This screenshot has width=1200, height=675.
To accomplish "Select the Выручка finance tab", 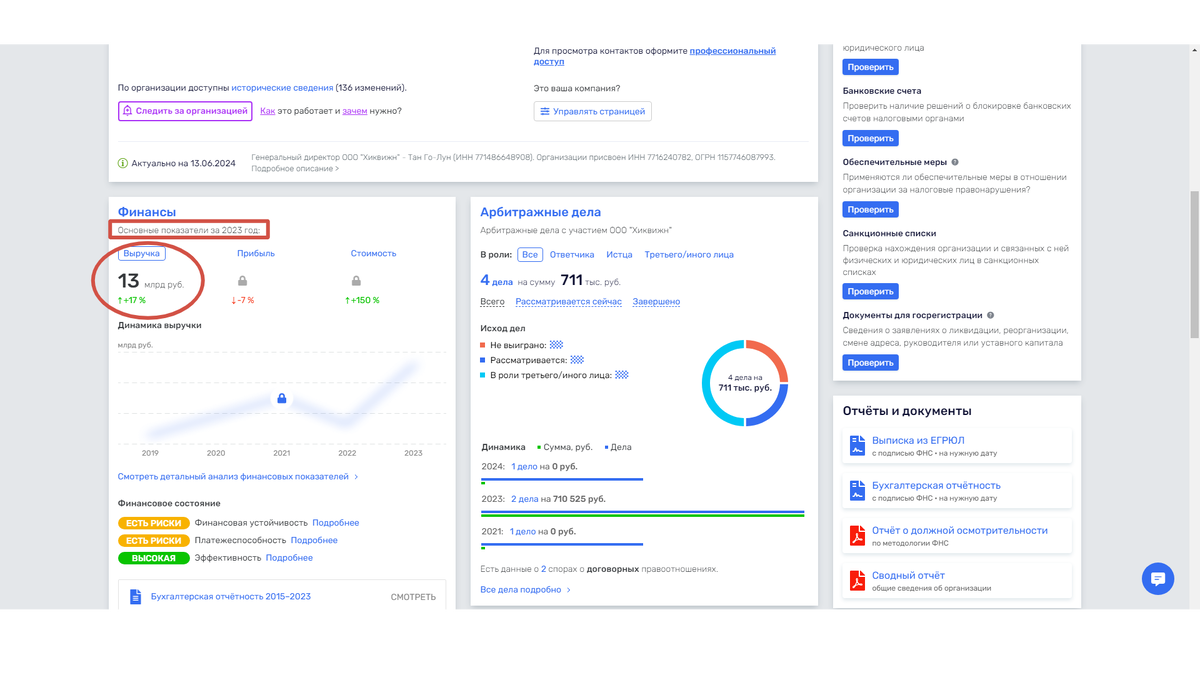I will pyautogui.click(x=141, y=254).
